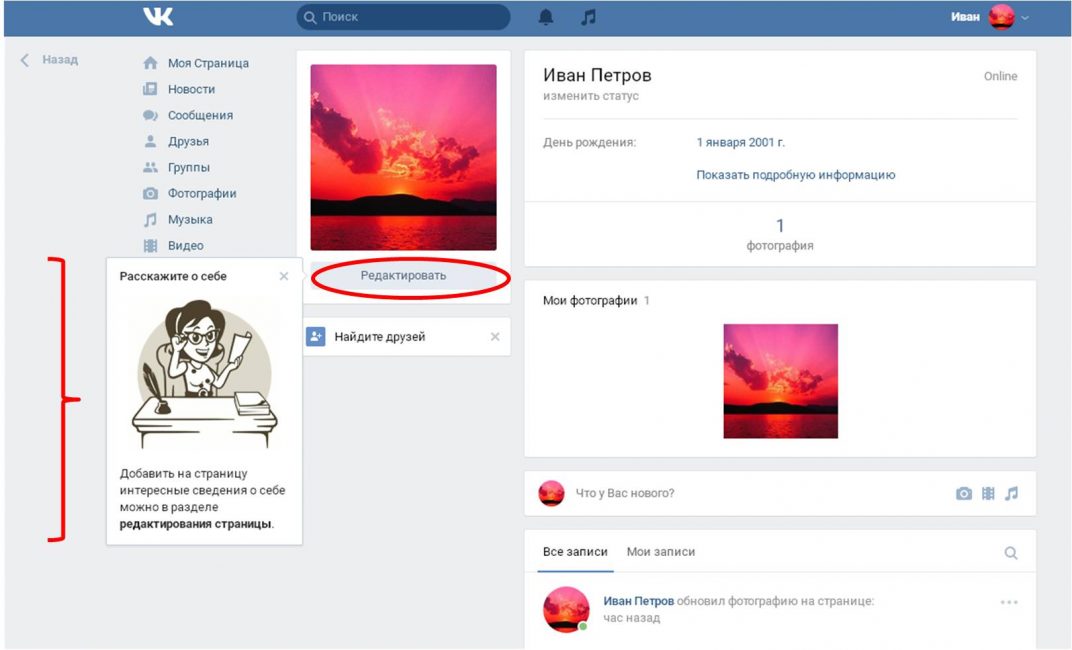Open the three-dot menu on wall post
The image size is (1072, 650).
pos(1008,602)
